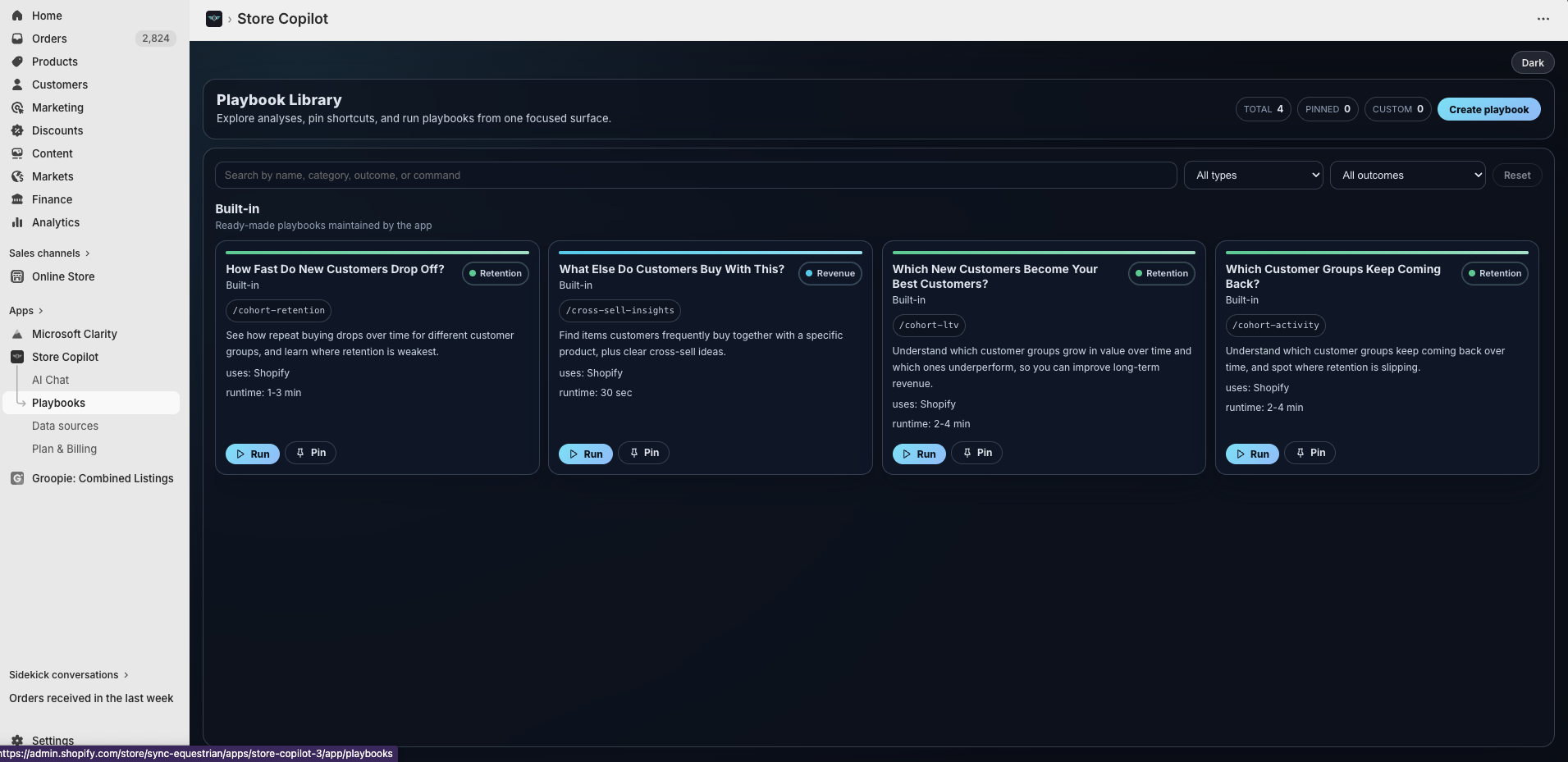Click the Home icon in sidebar
Viewport: 1568px width, 762px height.
(x=17, y=16)
